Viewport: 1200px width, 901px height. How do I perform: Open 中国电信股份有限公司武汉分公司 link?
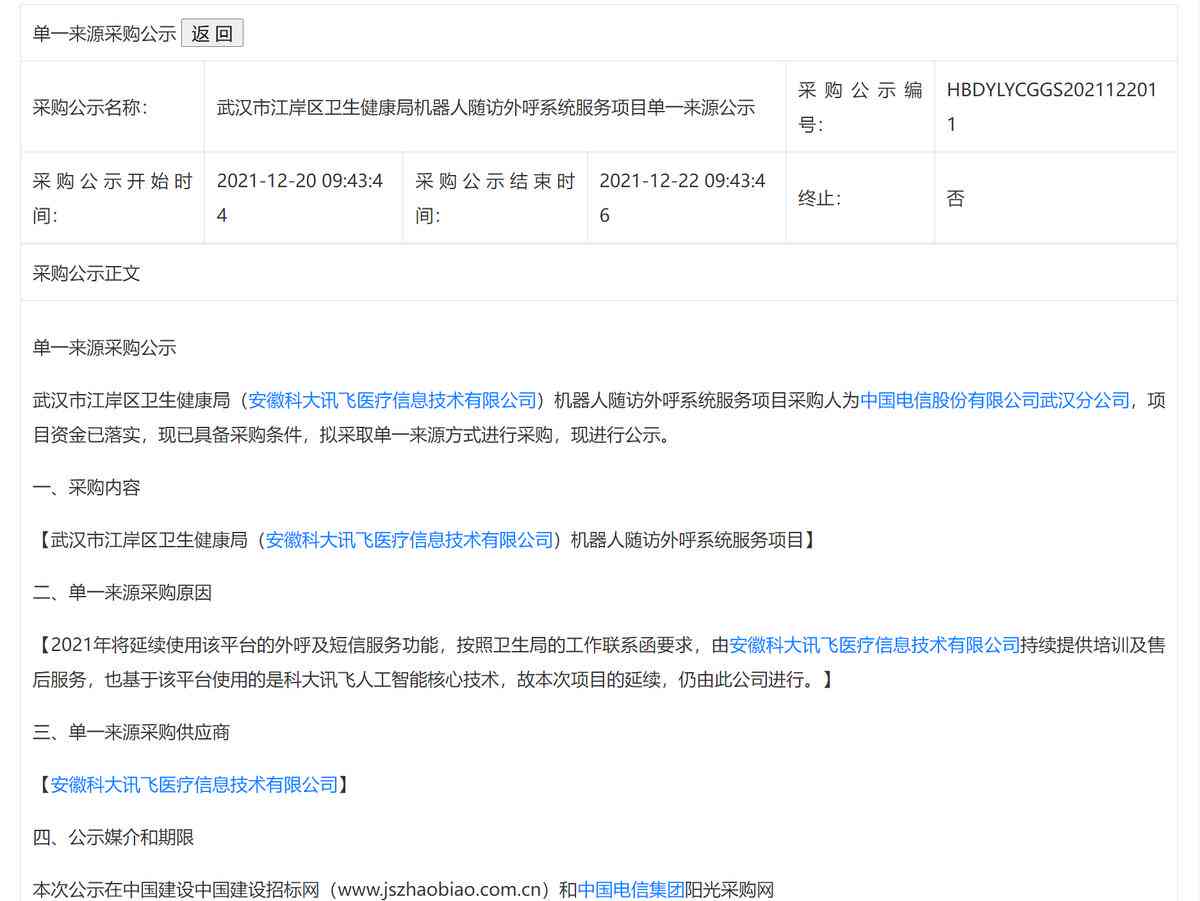click(995, 400)
